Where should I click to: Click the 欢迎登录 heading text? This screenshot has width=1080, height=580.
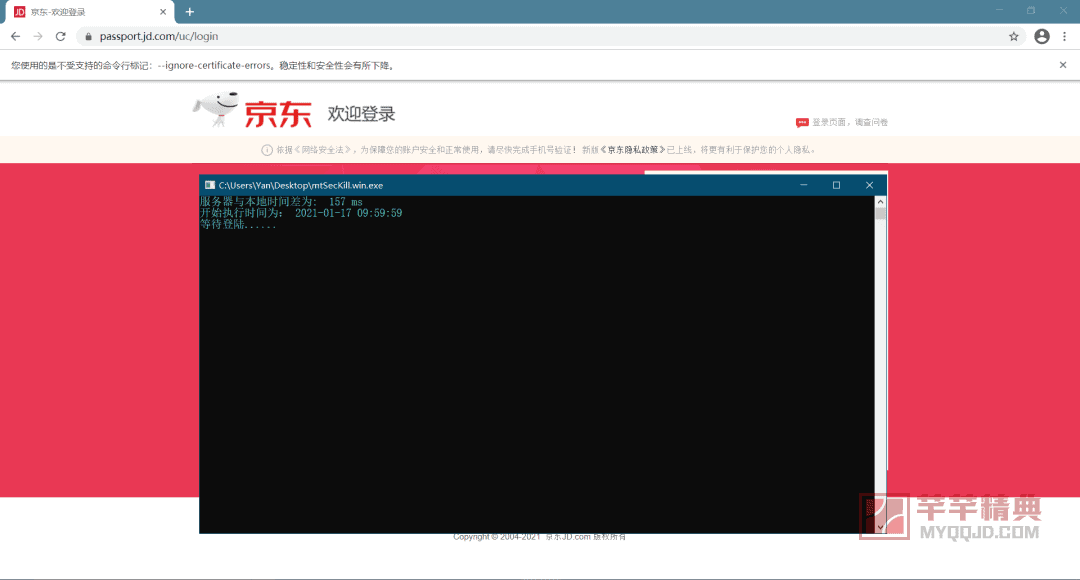coord(361,114)
